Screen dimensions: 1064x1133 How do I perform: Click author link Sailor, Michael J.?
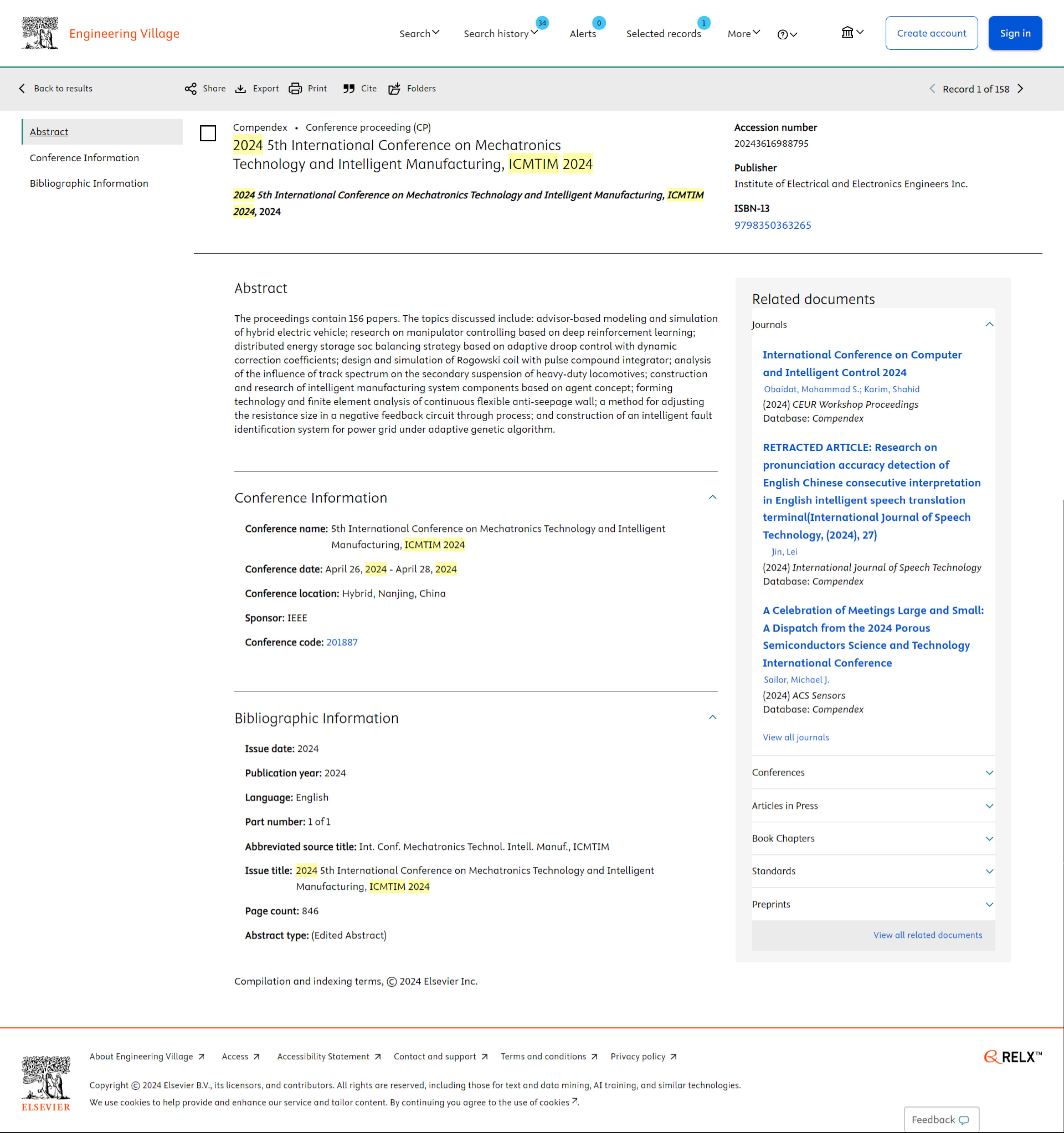(796, 680)
